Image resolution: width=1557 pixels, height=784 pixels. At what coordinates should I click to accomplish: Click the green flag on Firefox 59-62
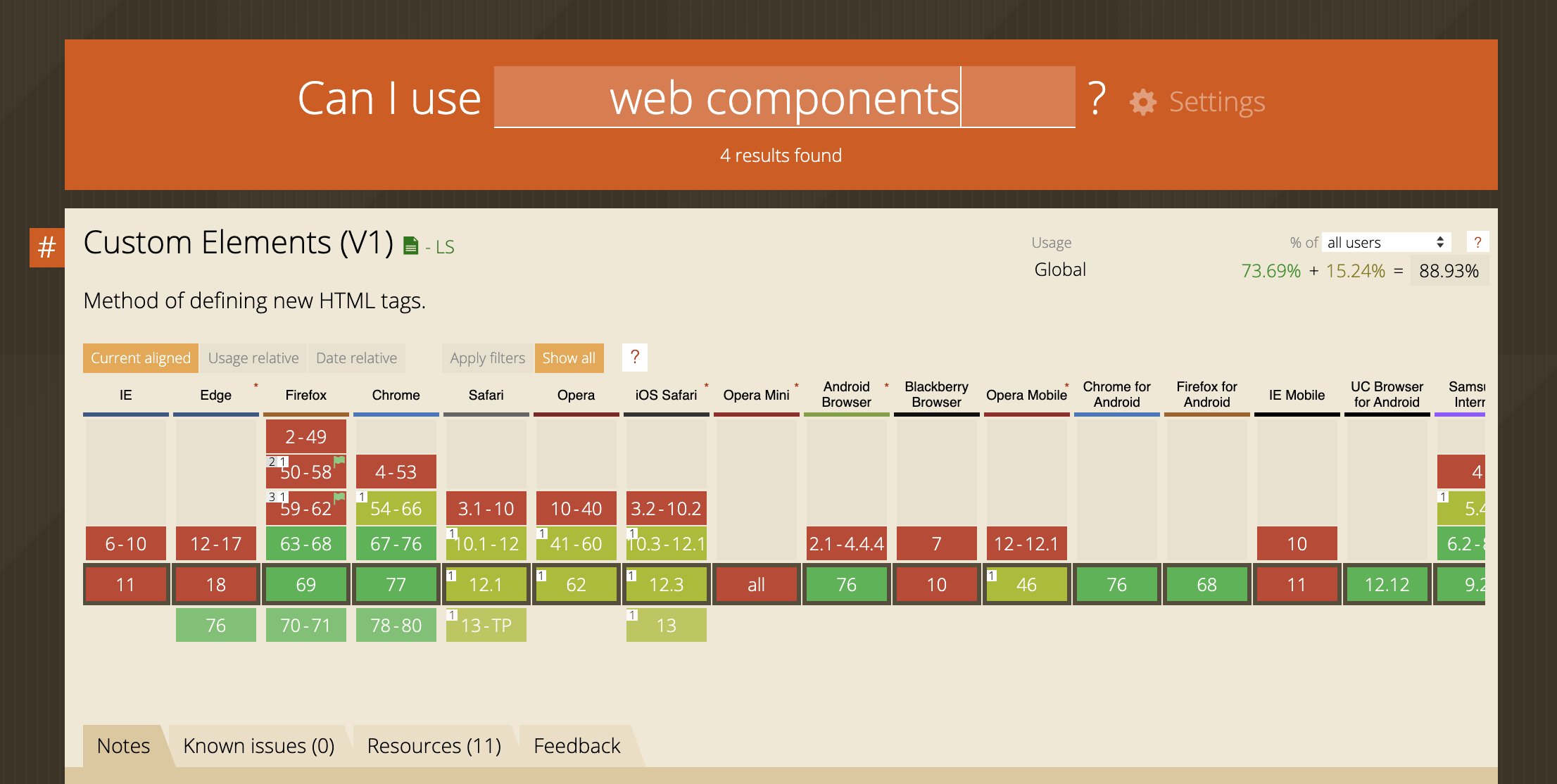click(x=339, y=497)
